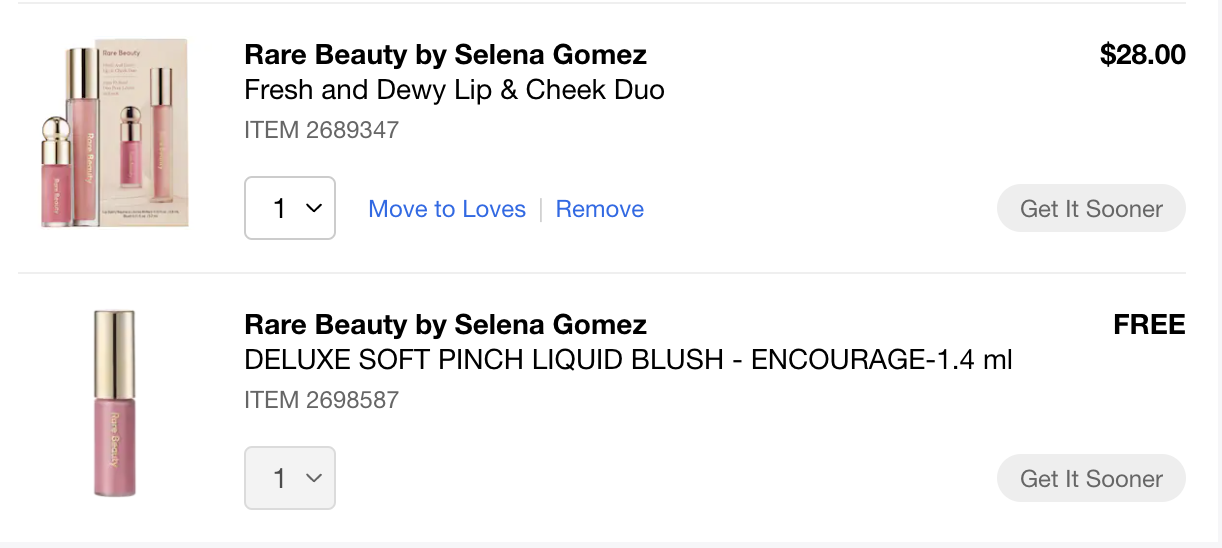Screen dimensions: 1222x548
Task: Click Rare Beauty brand name above Lip & Cheek Duo
Action: (x=445, y=54)
